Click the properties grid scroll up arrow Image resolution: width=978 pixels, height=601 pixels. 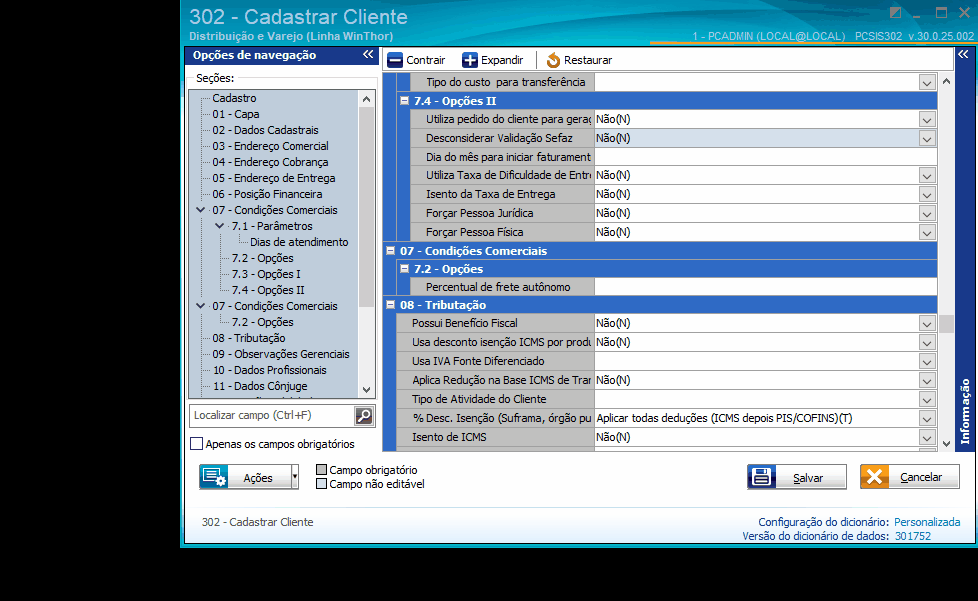[x=946, y=81]
